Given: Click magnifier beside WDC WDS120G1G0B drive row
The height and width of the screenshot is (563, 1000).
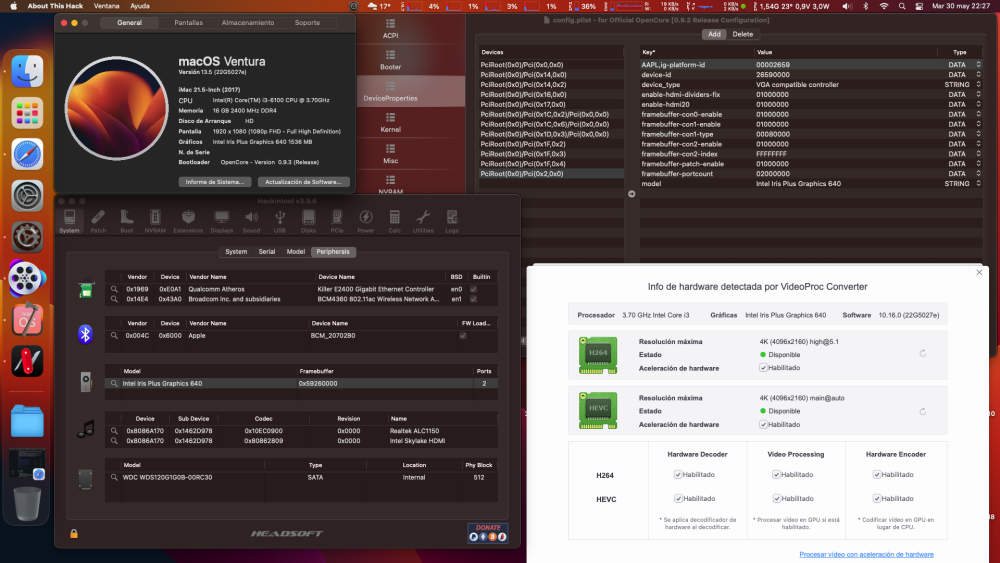Looking at the screenshot, I should click(114, 477).
